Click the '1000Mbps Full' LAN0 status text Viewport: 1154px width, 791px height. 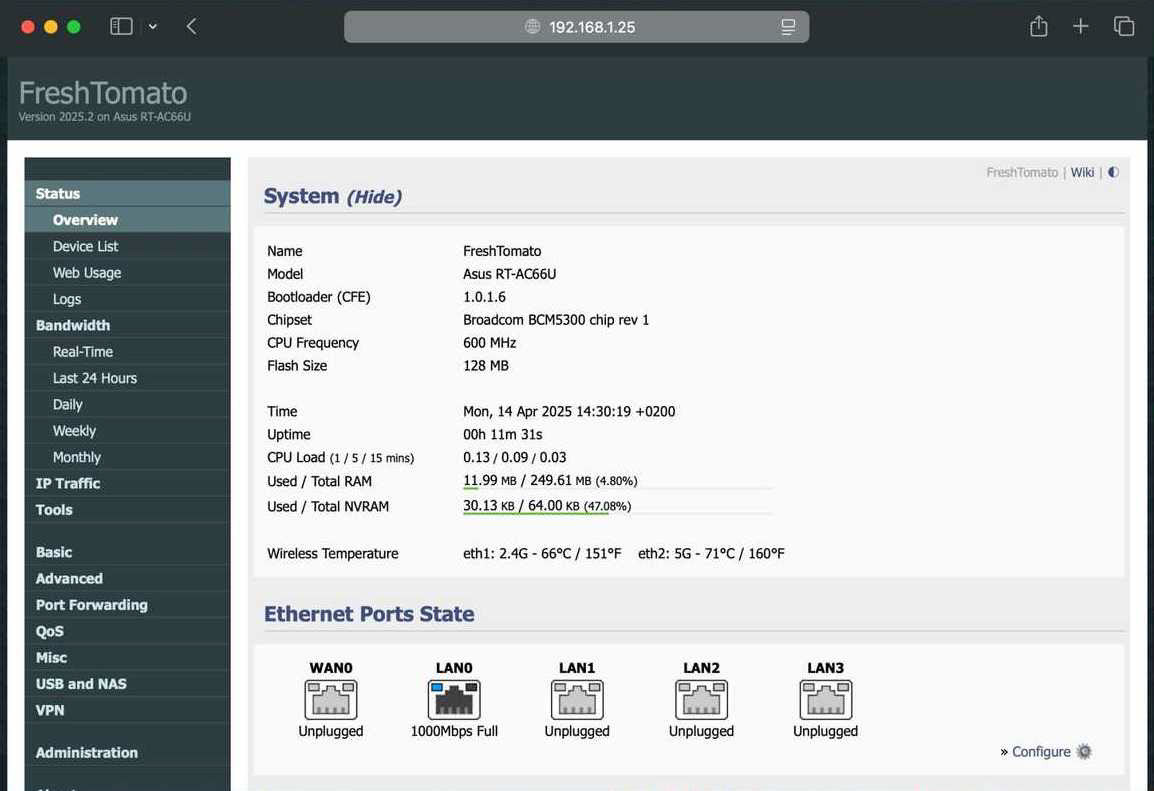(x=454, y=731)
